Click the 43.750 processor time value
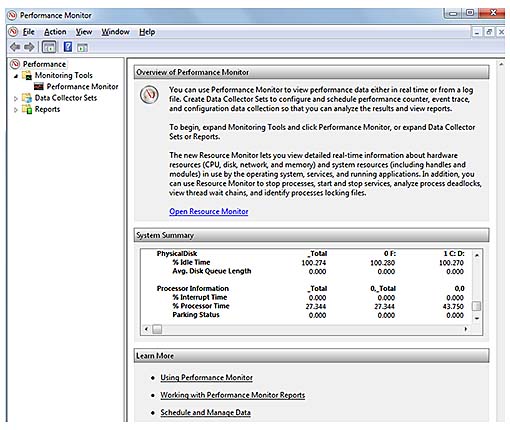 click(453, 306)
